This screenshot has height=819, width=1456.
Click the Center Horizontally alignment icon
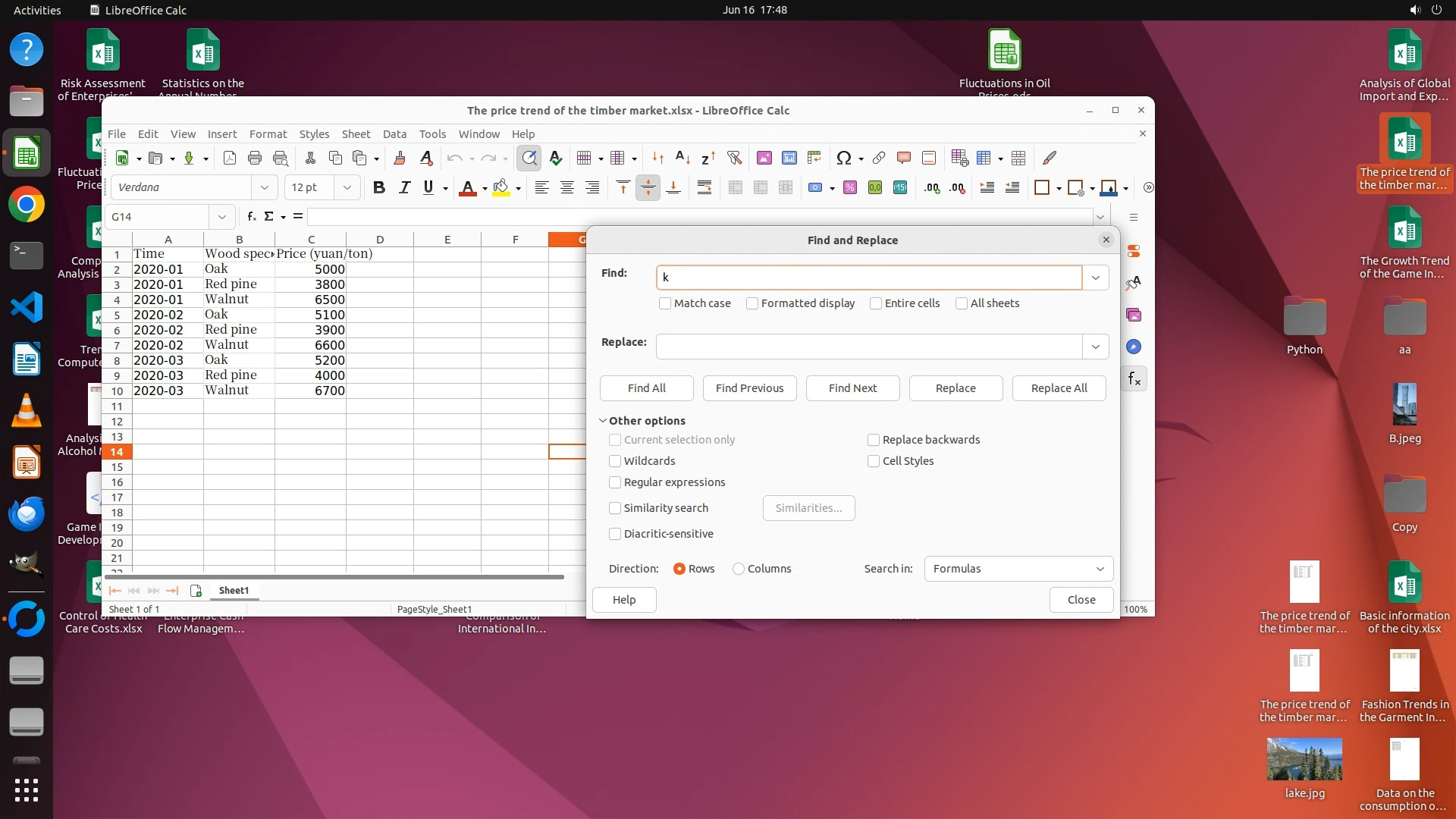[x=566, y=187]
